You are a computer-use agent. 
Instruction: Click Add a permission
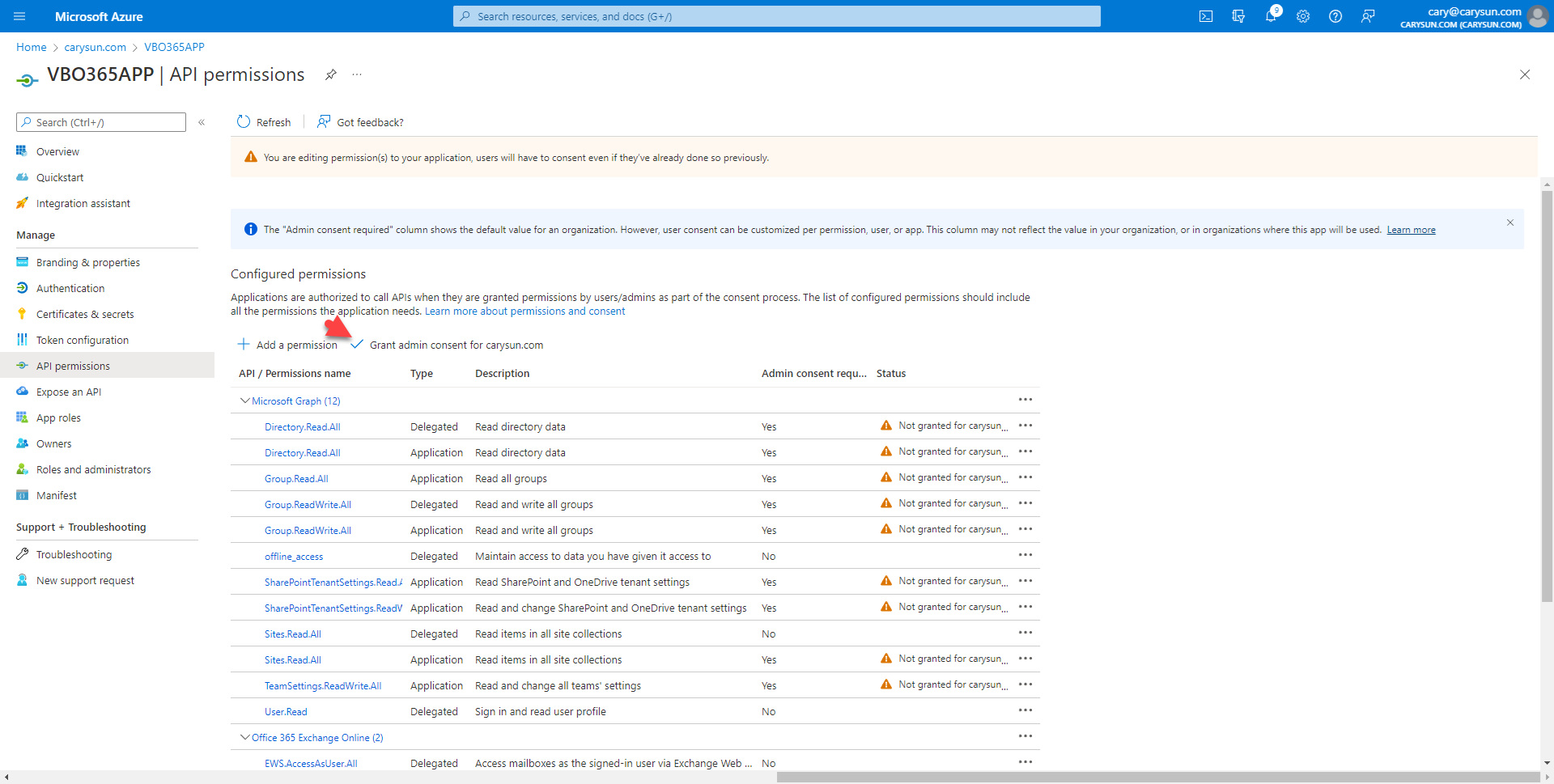(288, 345)
